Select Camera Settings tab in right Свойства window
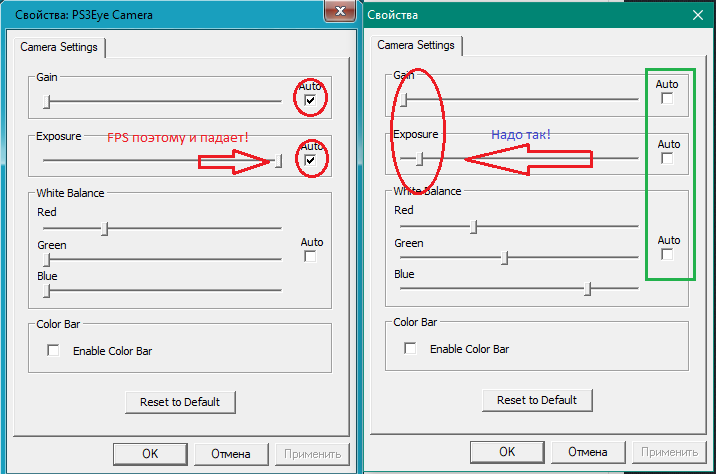 point(416,46)
